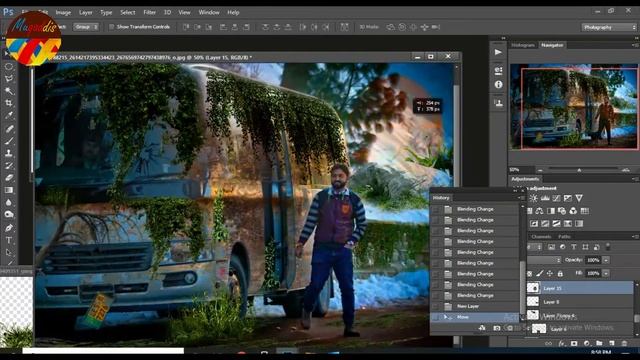Screen dimensions: 640x360
Task: Add a layer mask to layer
Action: coord(574,344)
